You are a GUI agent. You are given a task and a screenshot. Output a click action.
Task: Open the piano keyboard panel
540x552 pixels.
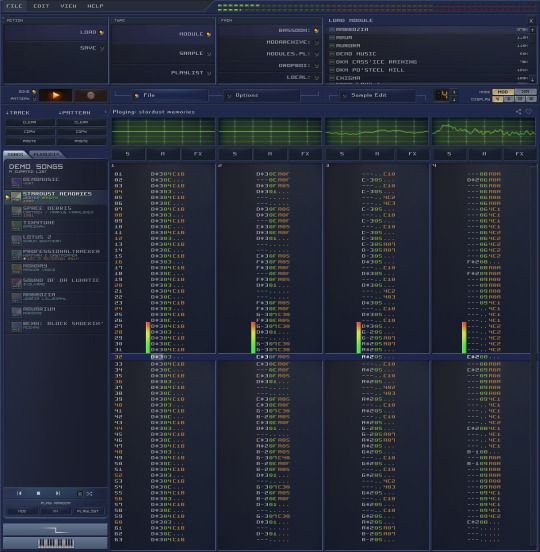56,543
